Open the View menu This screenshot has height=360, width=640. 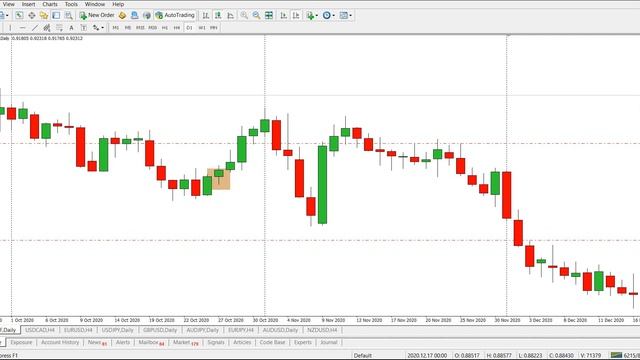point(9,4)
